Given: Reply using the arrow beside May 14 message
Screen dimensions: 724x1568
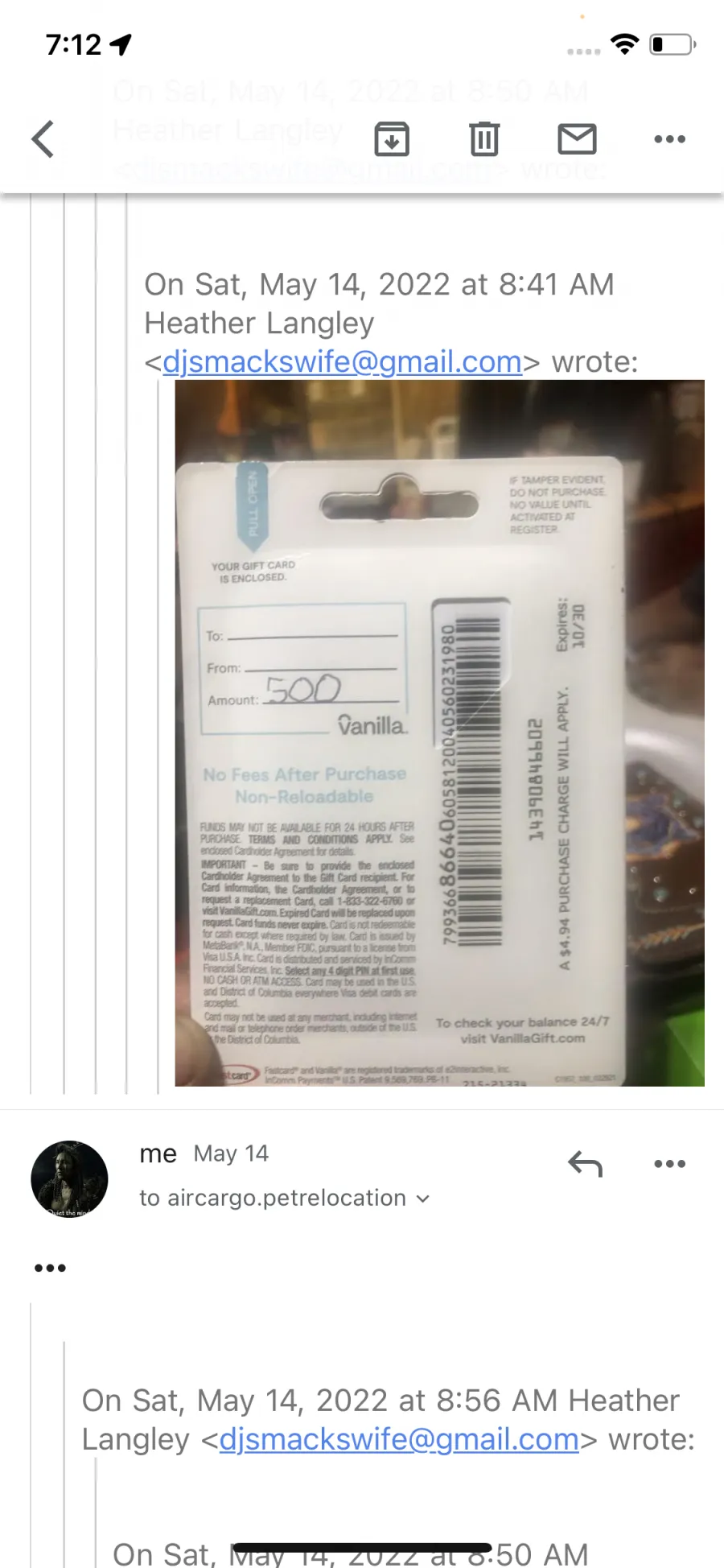Looking at the screenshot, I should point(585,1164).
